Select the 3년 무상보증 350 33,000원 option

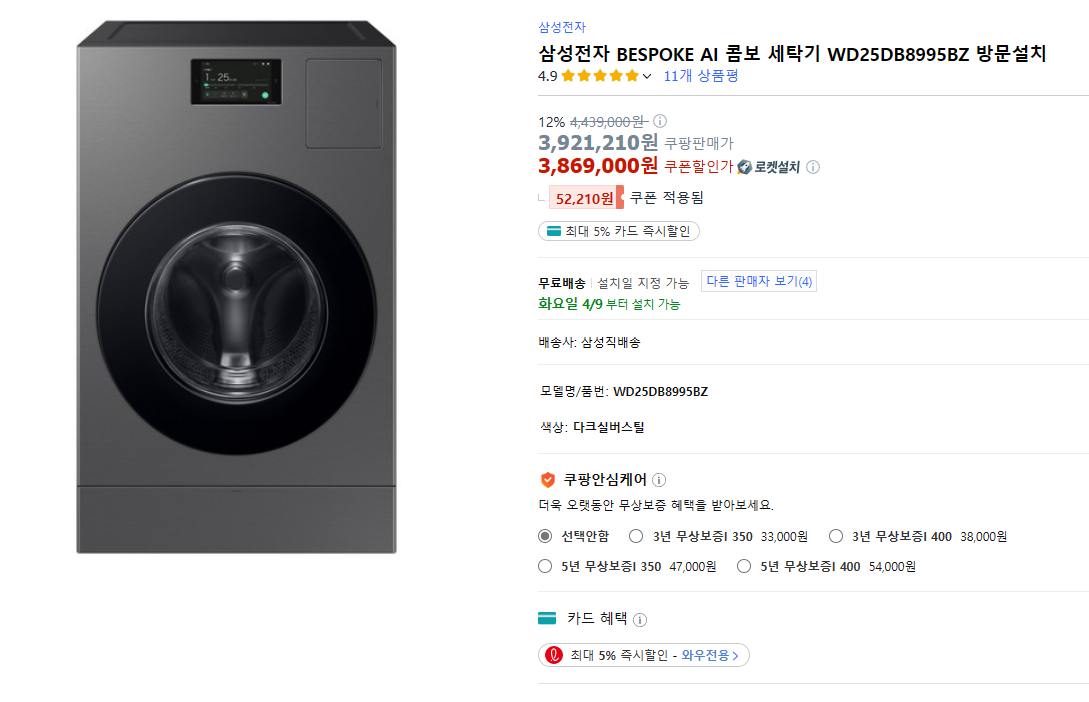635,535
